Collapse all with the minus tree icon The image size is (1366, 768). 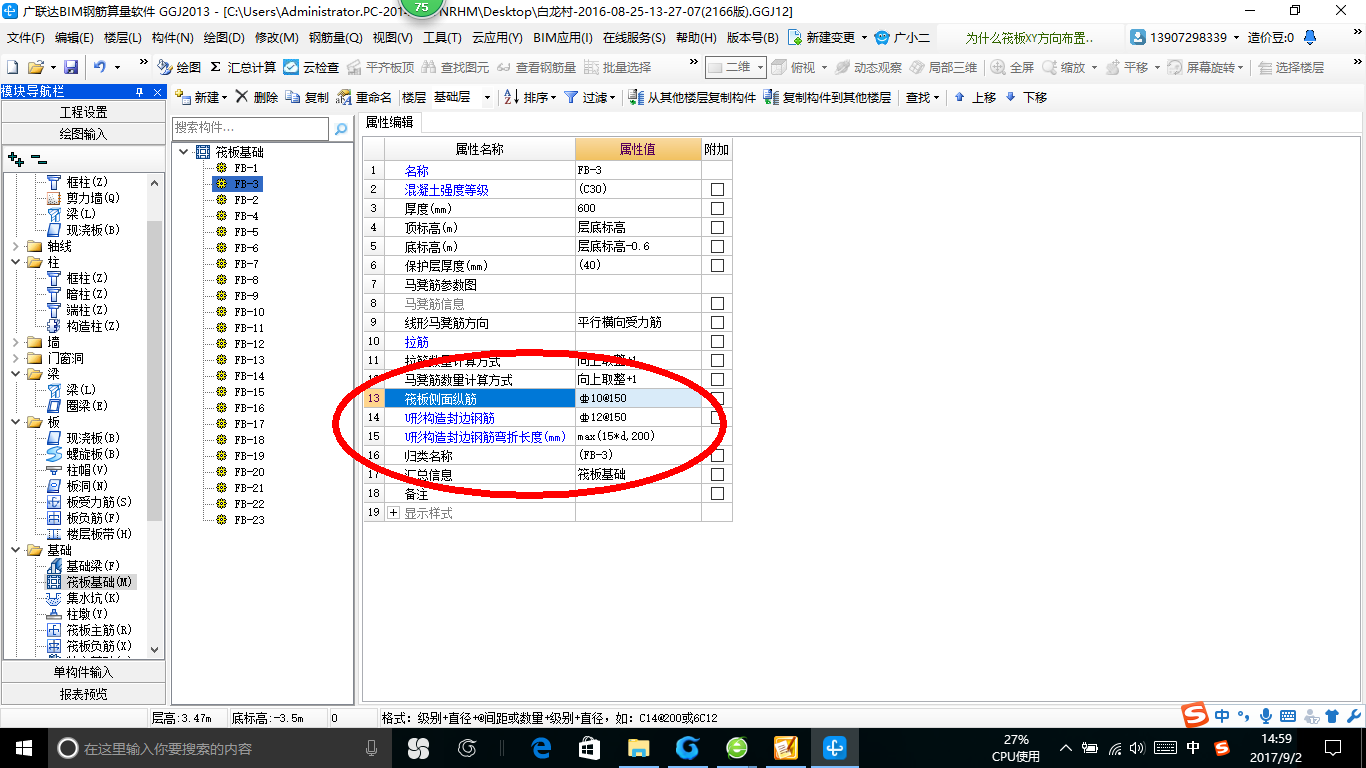[38, 159]
